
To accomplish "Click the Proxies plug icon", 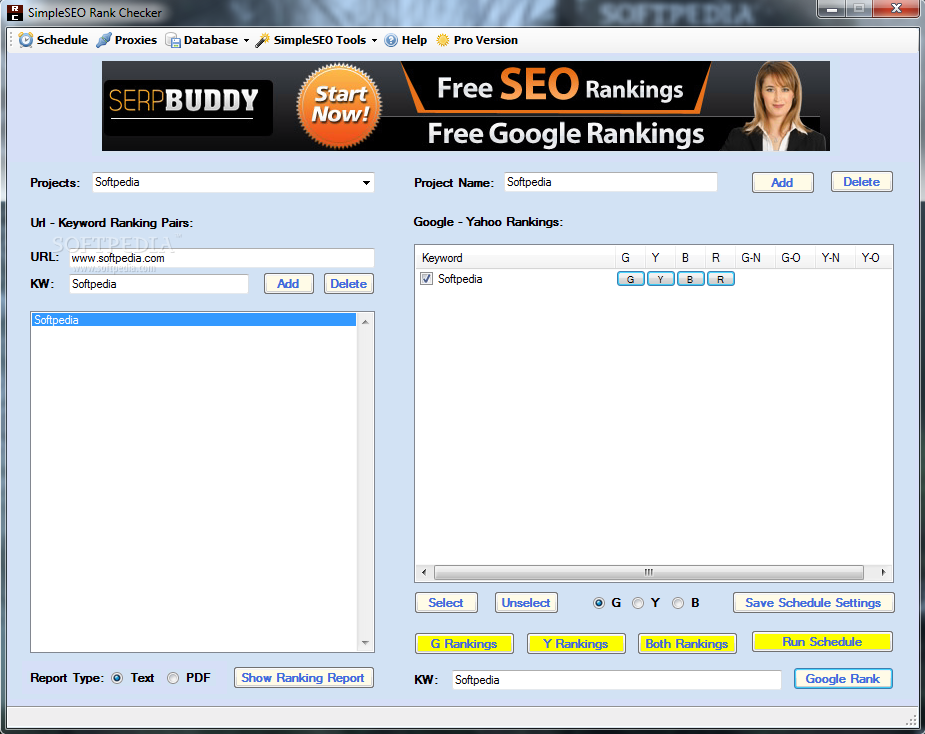I will [104, 40].
